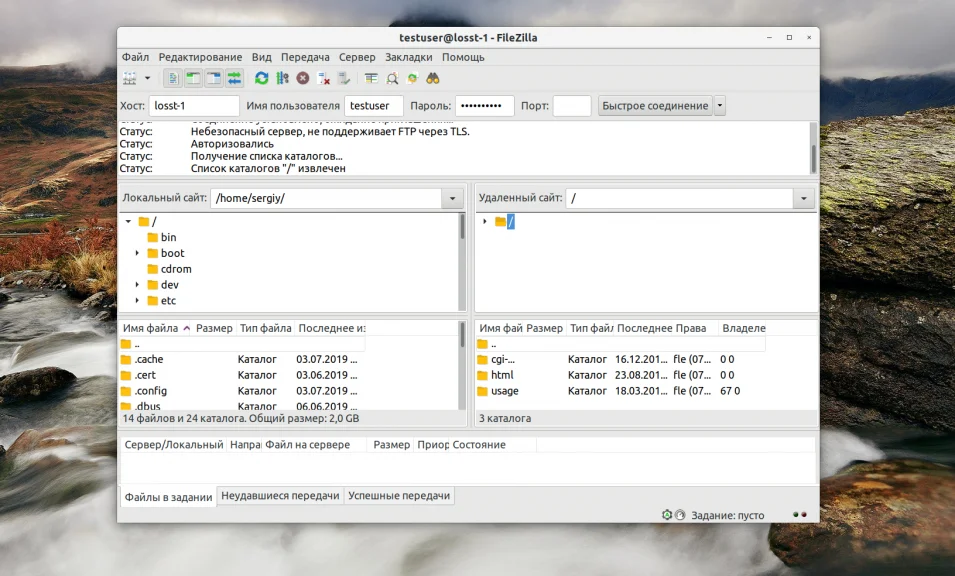Cancel current operation red icon
955x576 pixels.
(302, 78)
